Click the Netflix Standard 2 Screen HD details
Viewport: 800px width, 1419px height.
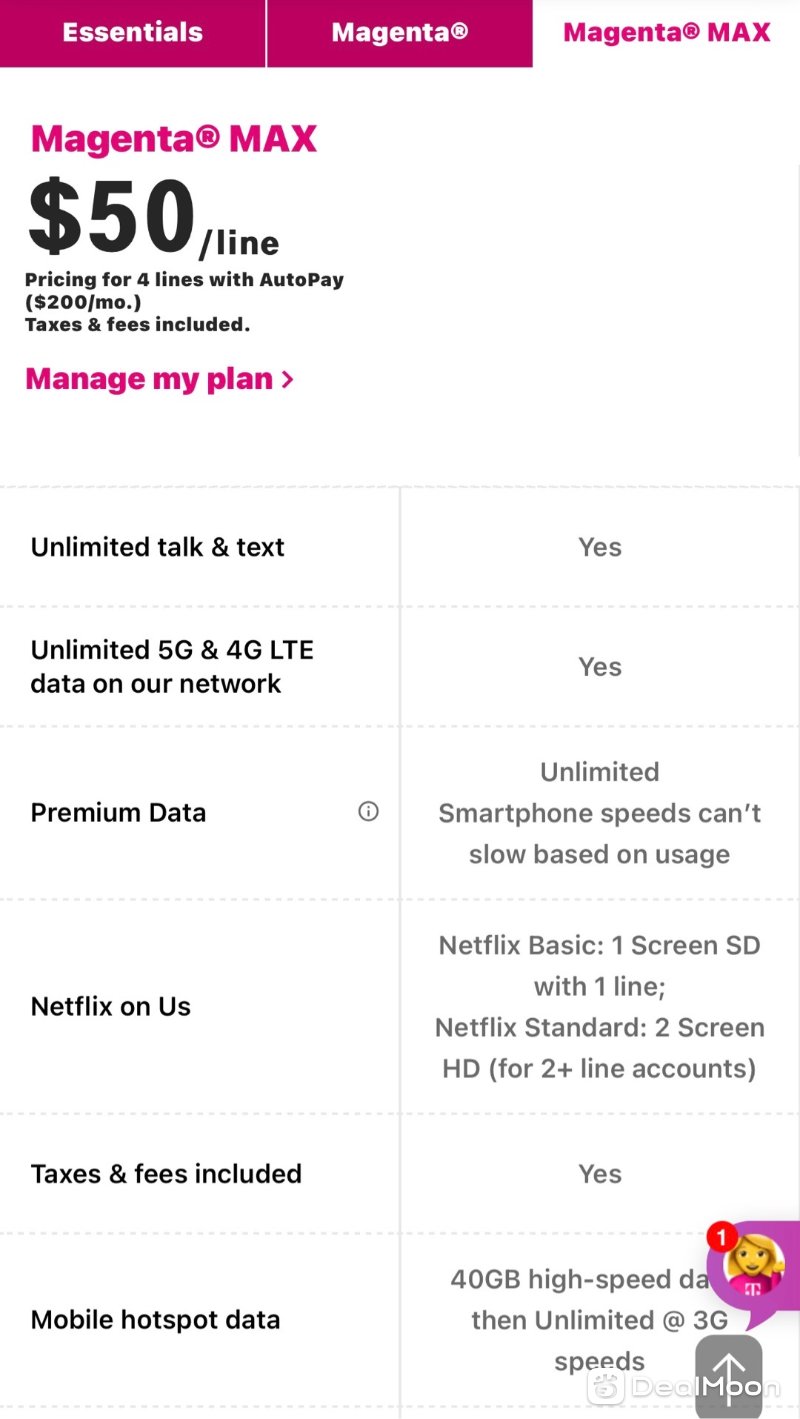coord(600,1048)
